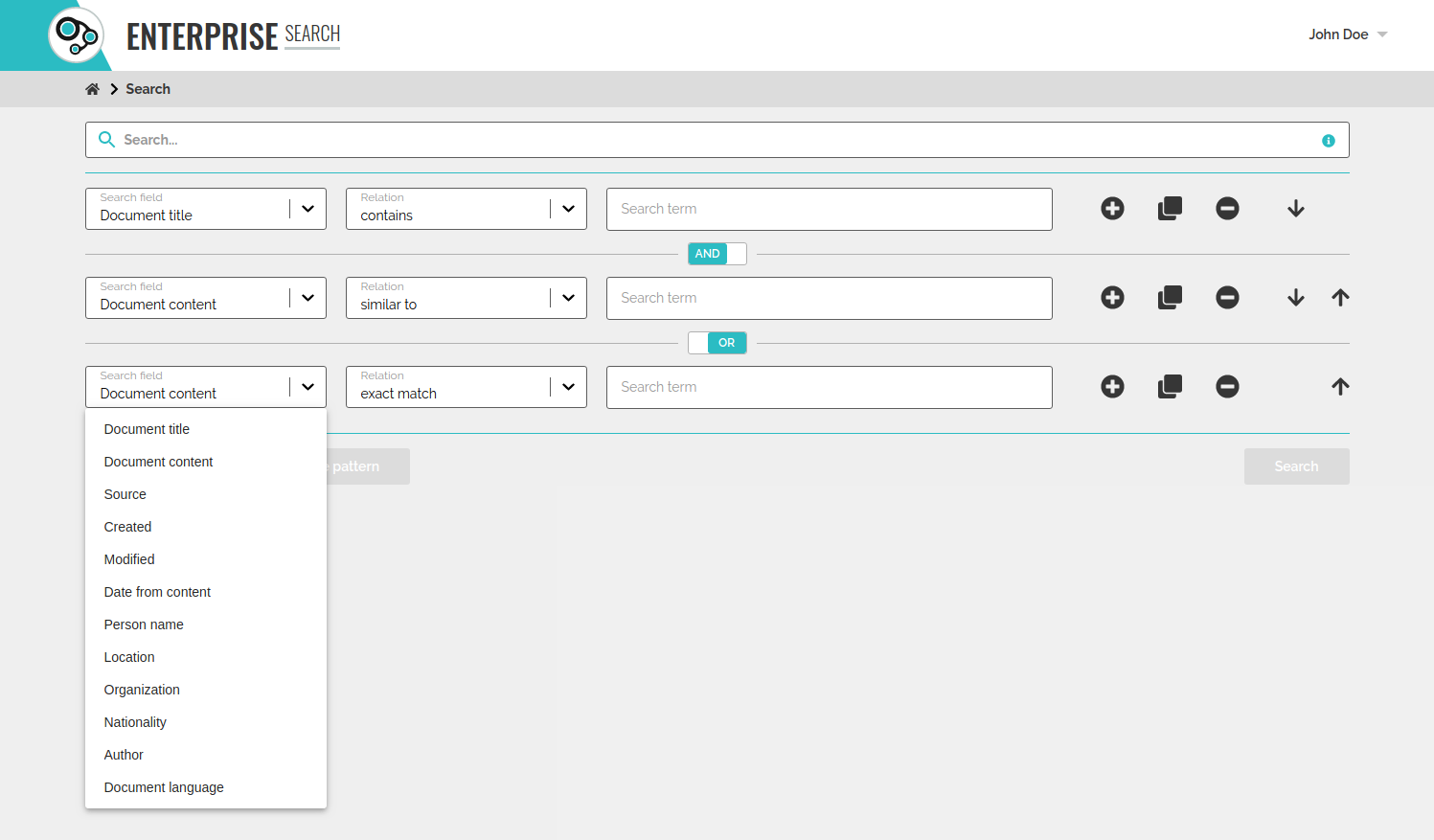Image resolution: width=1434 pixels, height=840 pixels.
Task: Remove the second search row
Action: tap(1227, 298)
